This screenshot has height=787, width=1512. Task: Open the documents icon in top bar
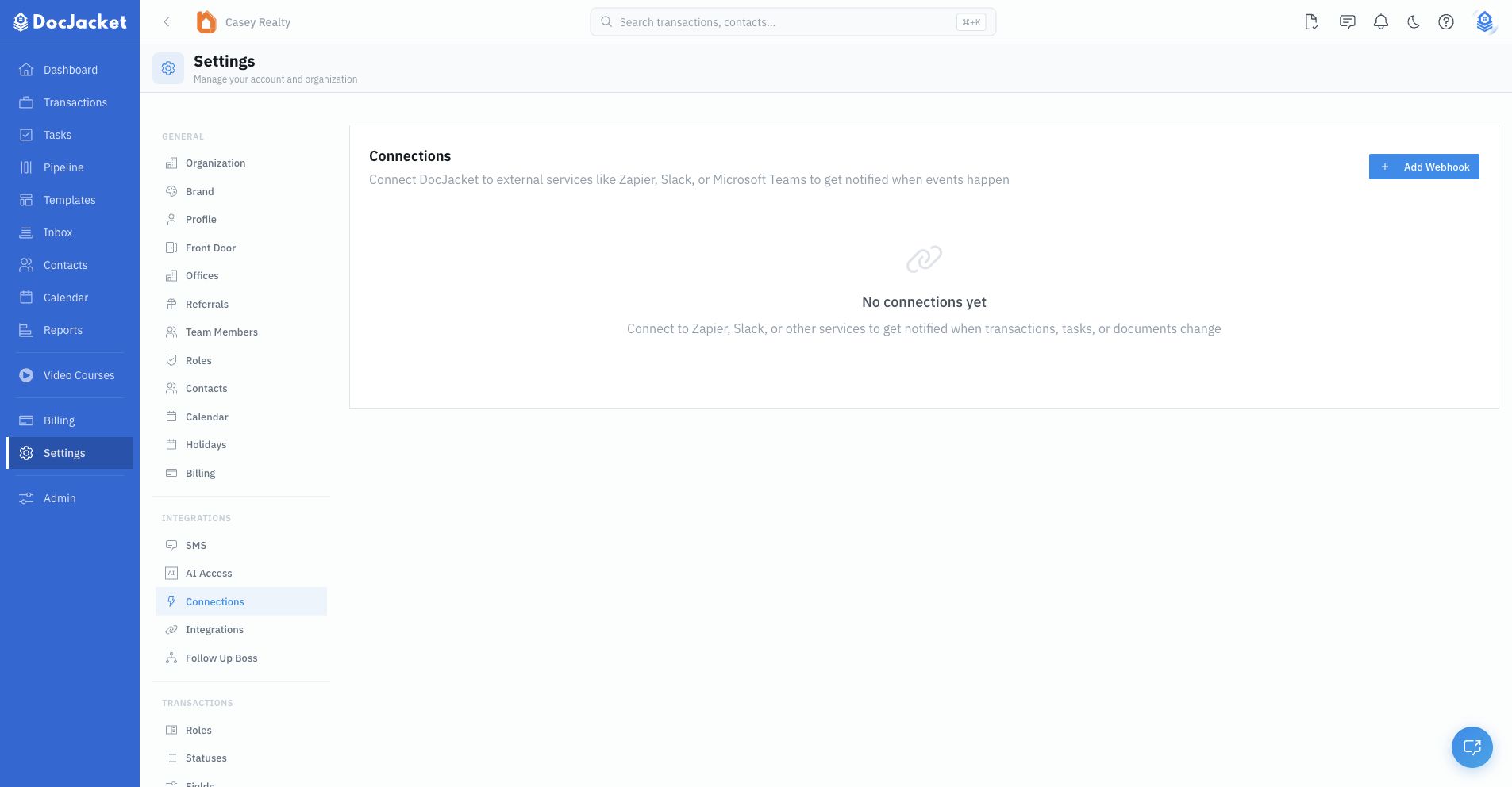(x=1312, y=22)
